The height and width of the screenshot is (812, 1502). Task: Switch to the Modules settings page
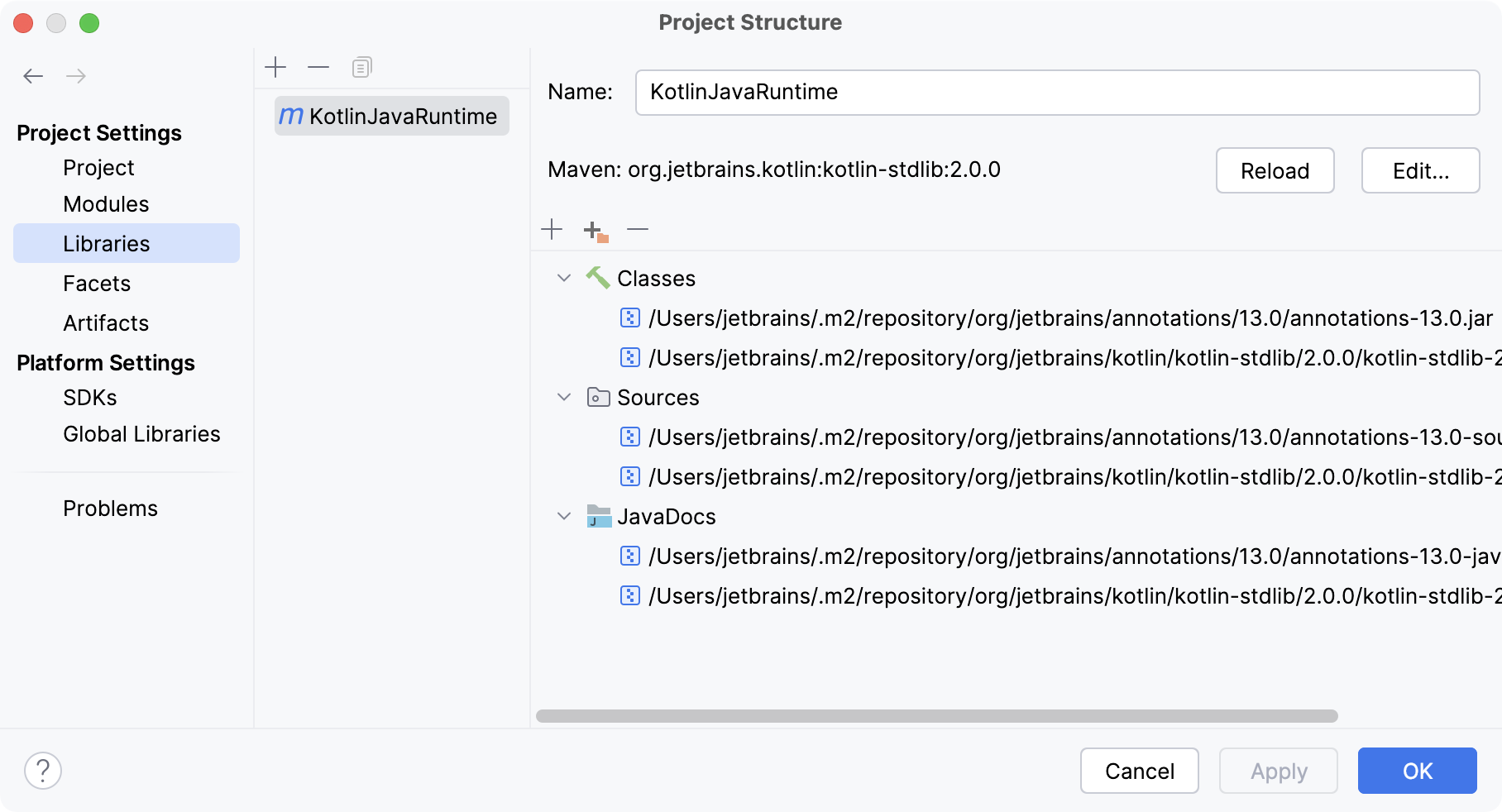pyautogui.click(x=106, y=203)
